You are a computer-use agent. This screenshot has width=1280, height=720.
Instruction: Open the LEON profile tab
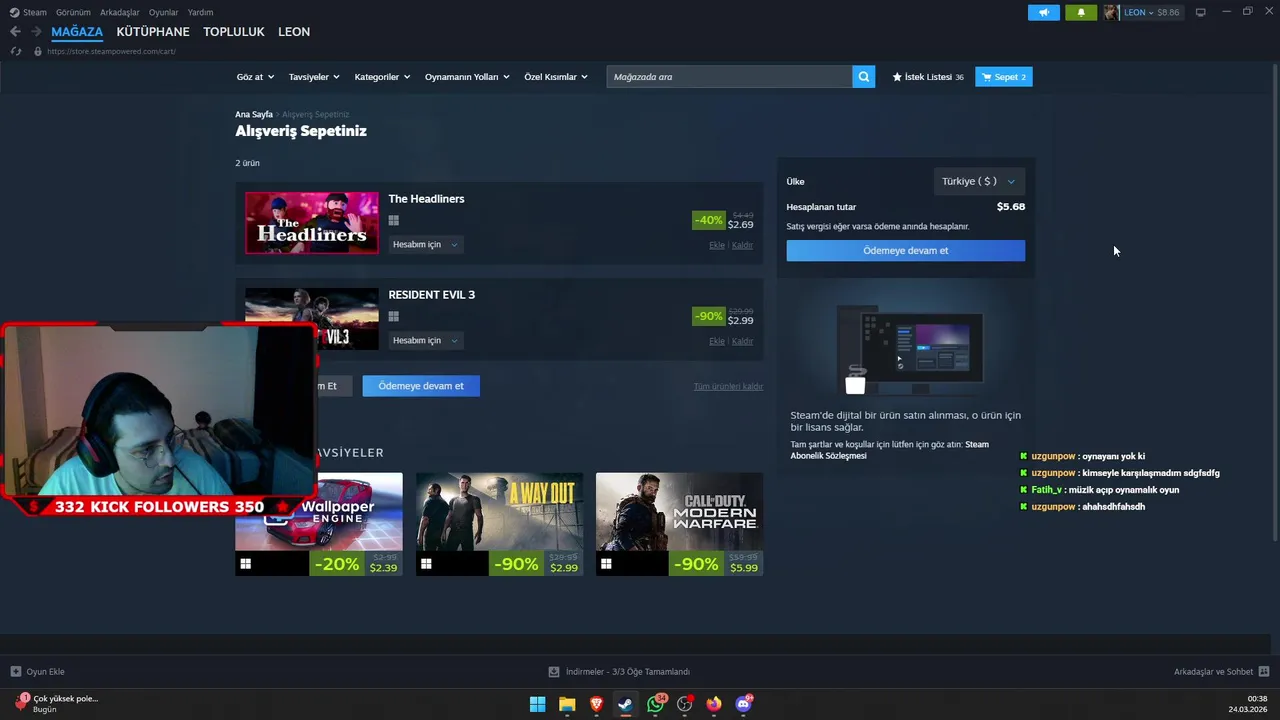[294, 32]
